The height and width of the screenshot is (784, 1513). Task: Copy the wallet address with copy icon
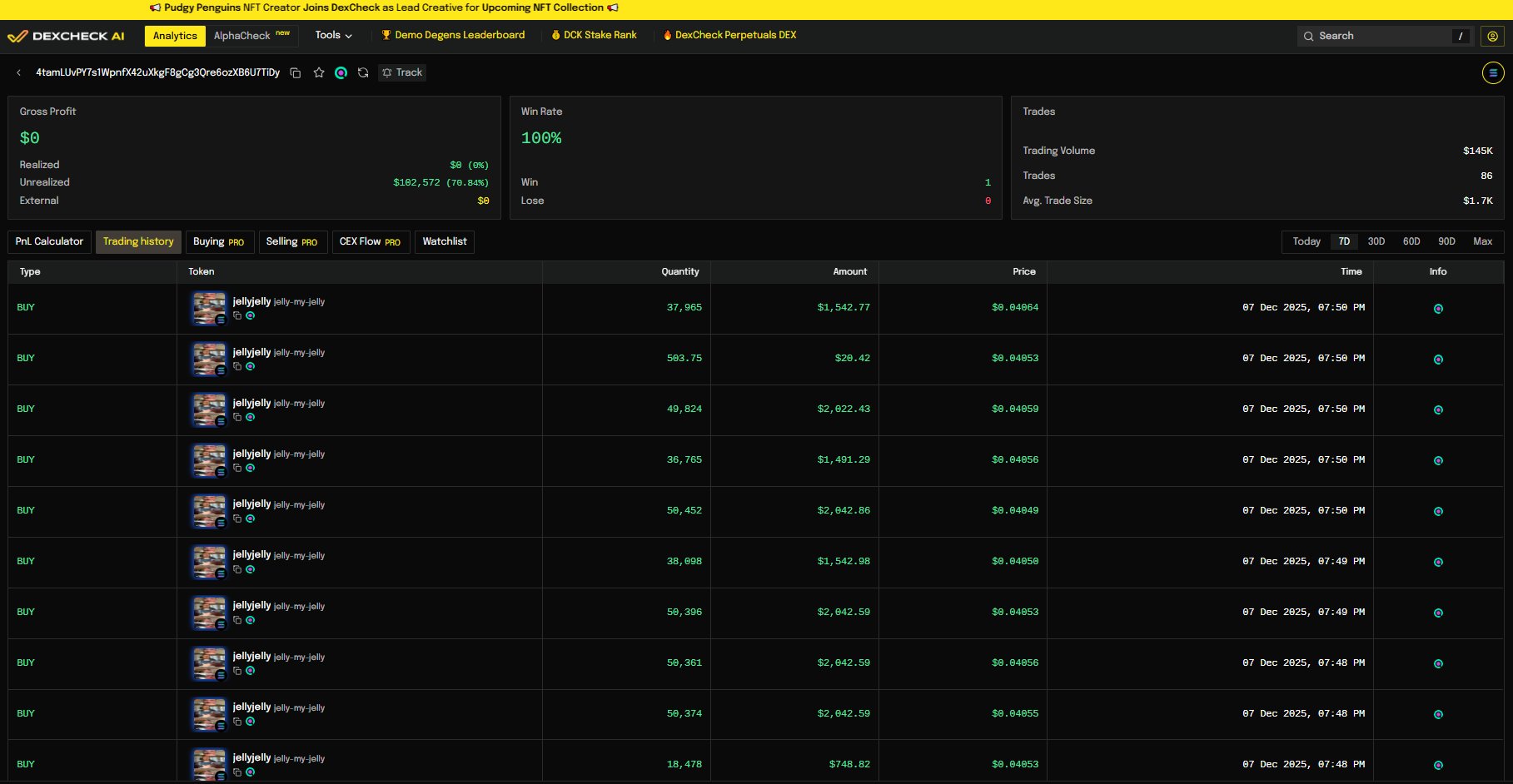pos(295,73)
